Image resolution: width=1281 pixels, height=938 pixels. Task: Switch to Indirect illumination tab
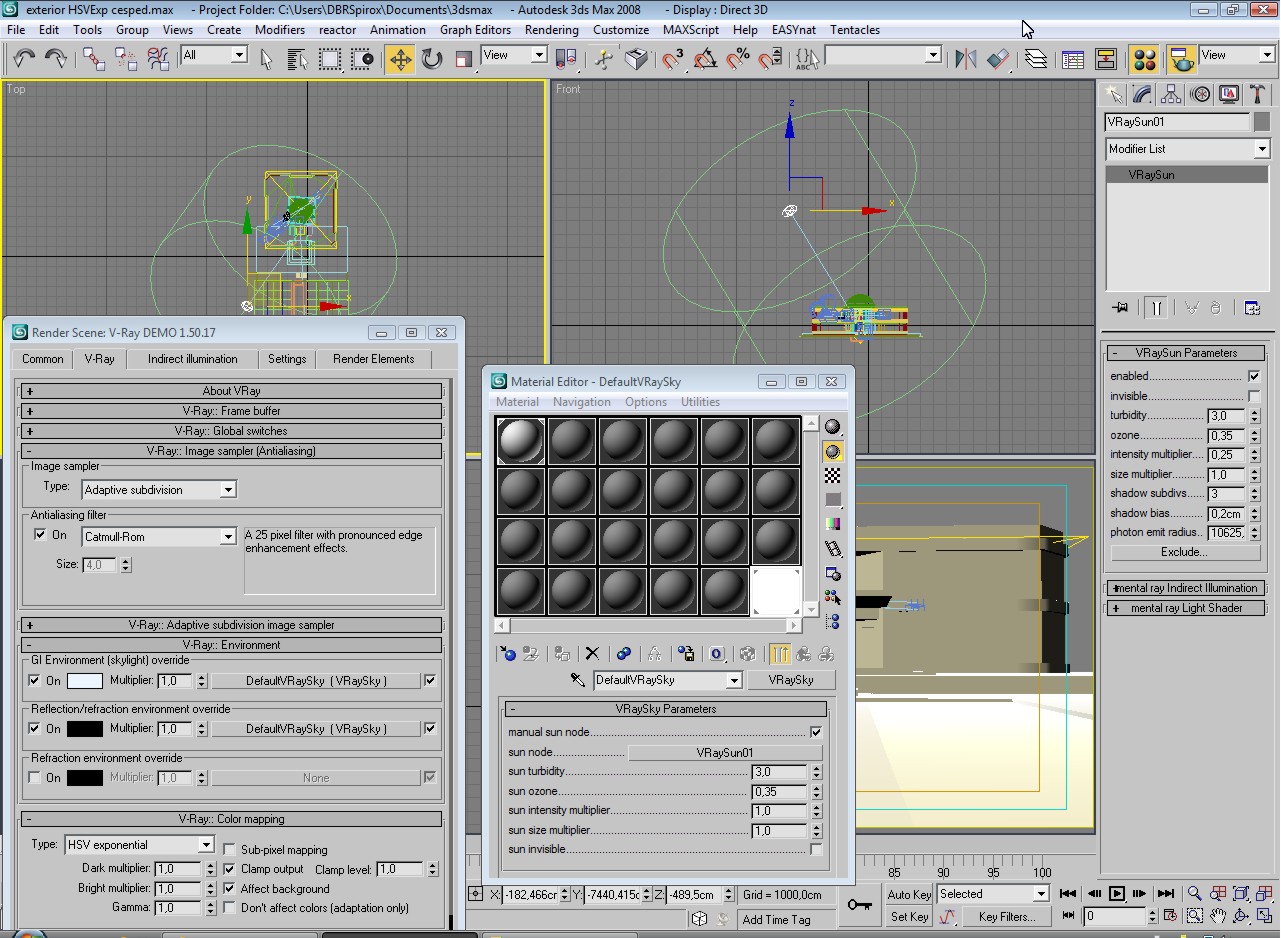pos(193,359)
